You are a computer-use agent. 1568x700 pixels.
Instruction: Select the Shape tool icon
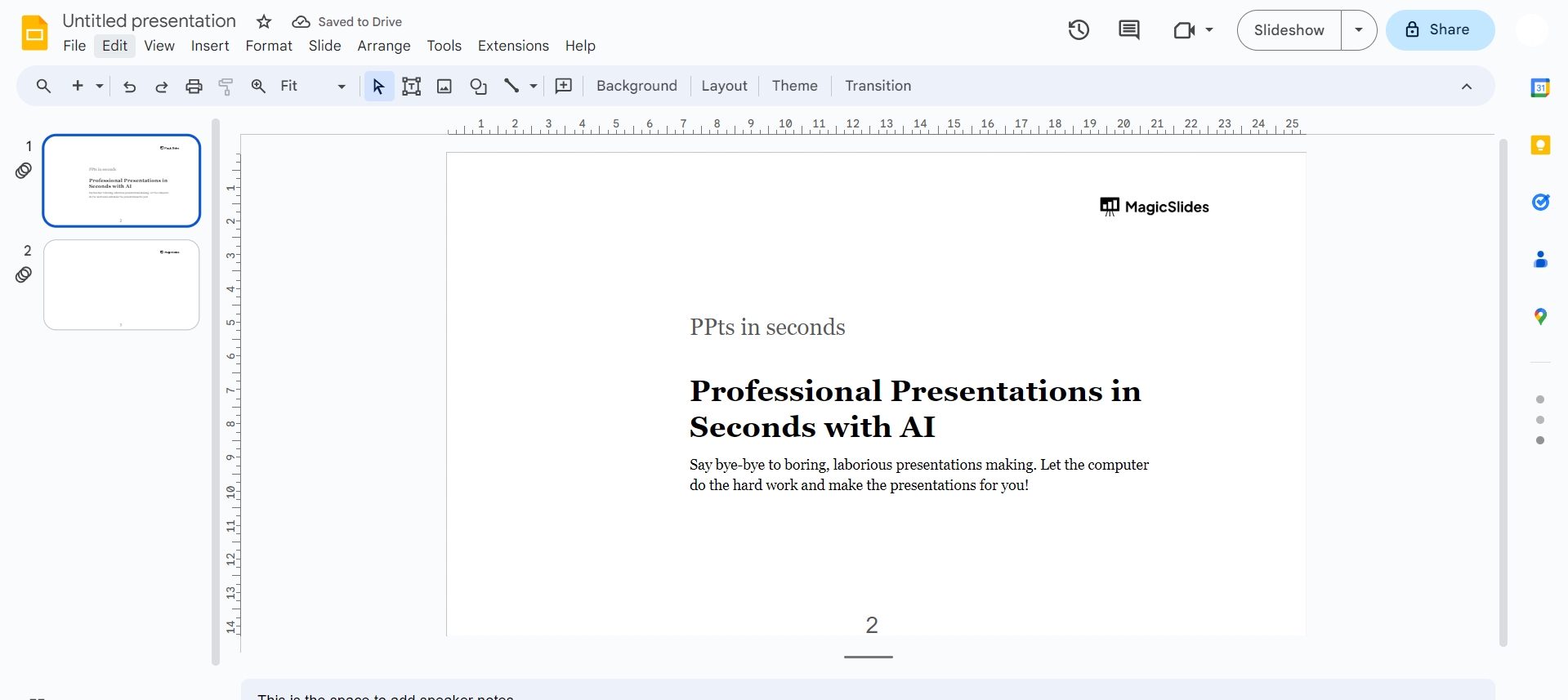478,87
